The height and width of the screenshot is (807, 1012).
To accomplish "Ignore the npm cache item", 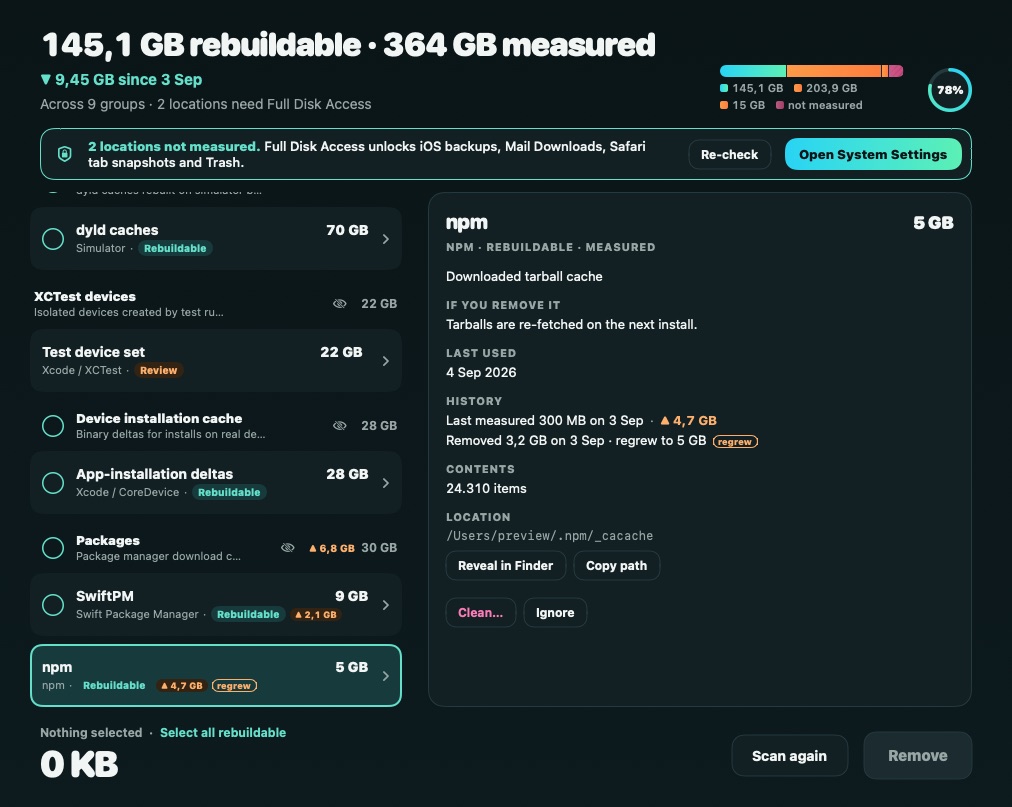I will coord(555,613).
